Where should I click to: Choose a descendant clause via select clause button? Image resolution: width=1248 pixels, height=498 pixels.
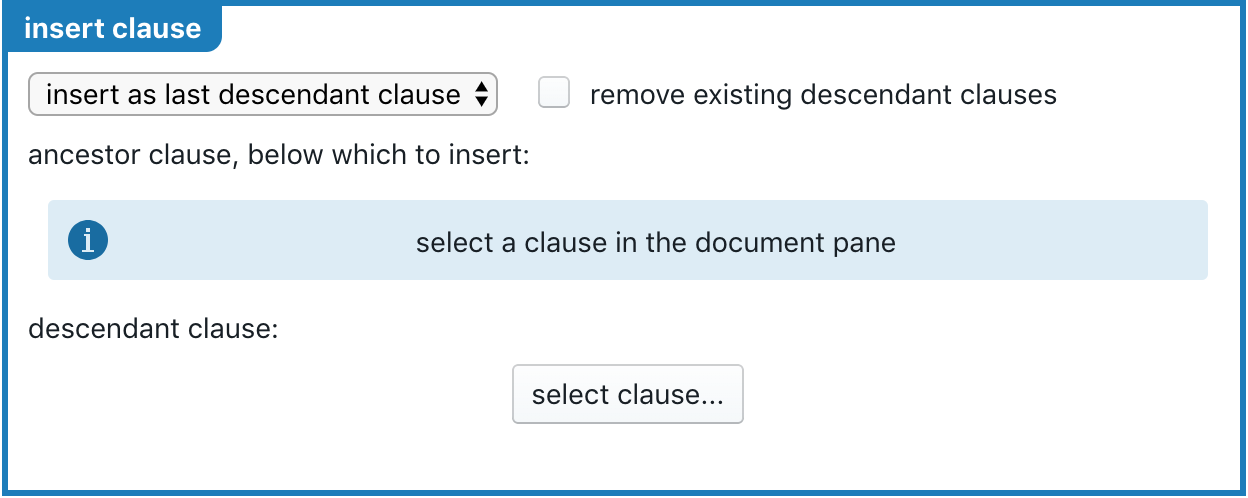(628, 394)
